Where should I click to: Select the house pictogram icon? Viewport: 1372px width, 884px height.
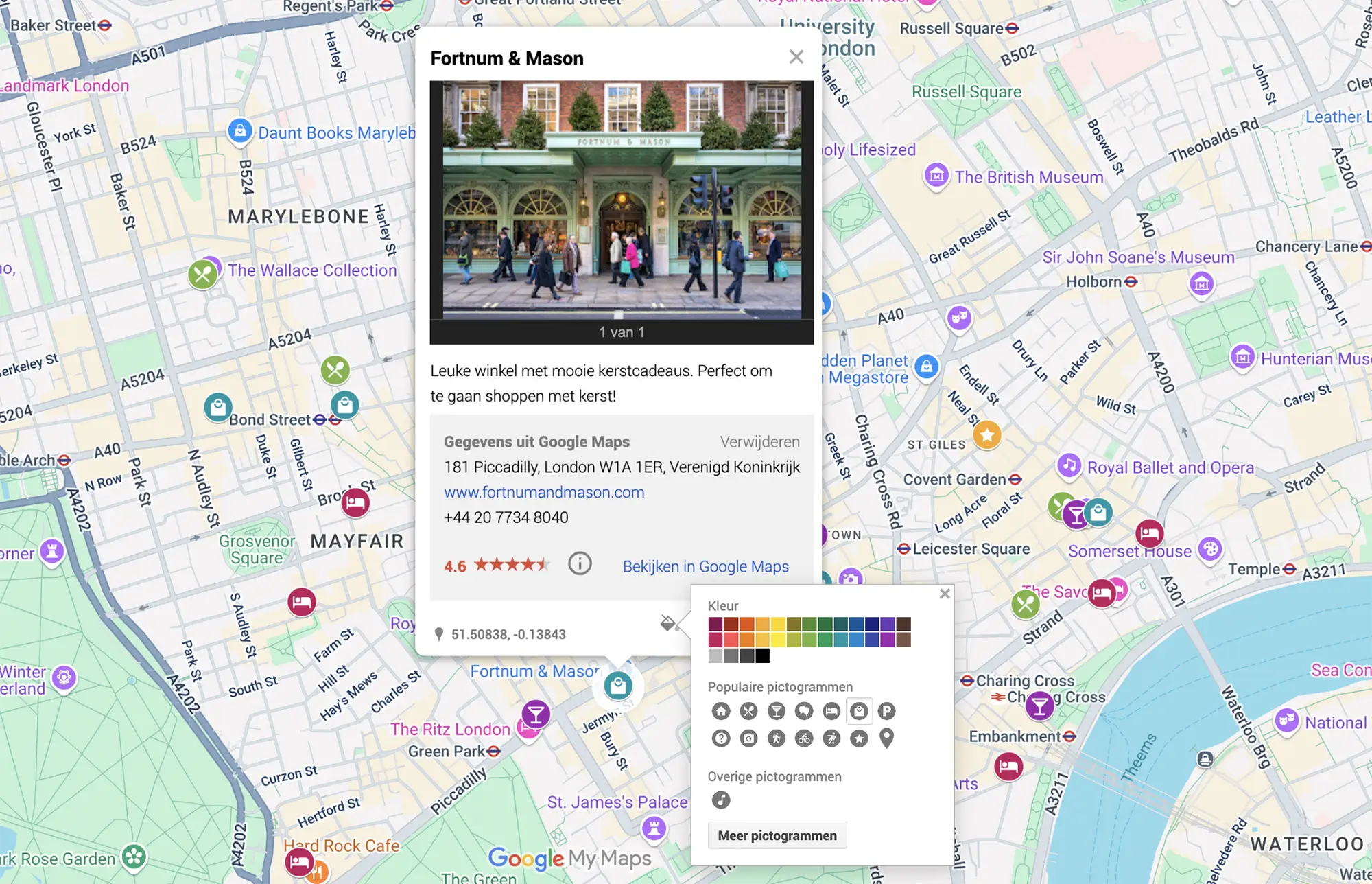click(721, 711)
